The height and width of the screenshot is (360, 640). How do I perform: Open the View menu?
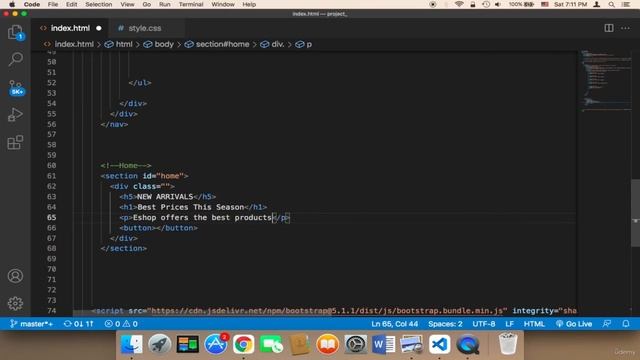[127, 4]
